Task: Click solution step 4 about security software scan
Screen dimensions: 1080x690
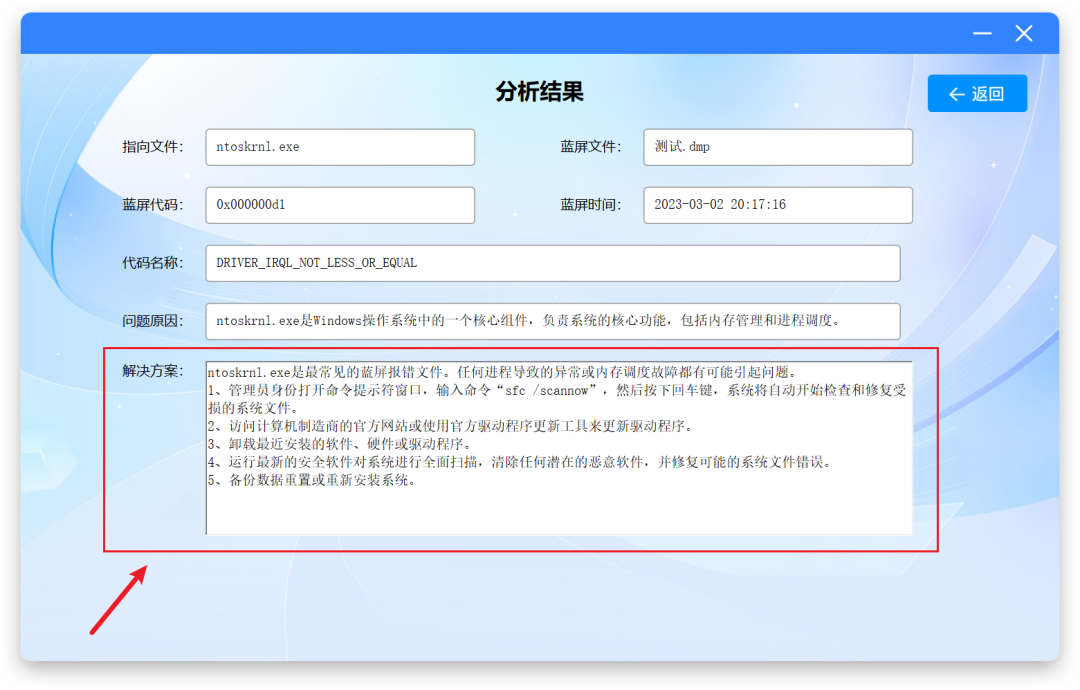Action: [x=520, y=462]
